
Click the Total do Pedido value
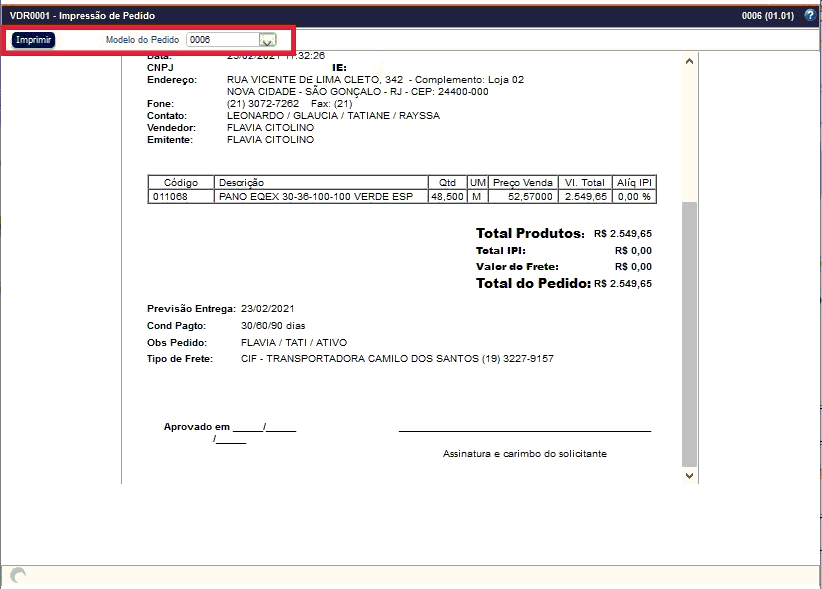click(x=623, y=284)
